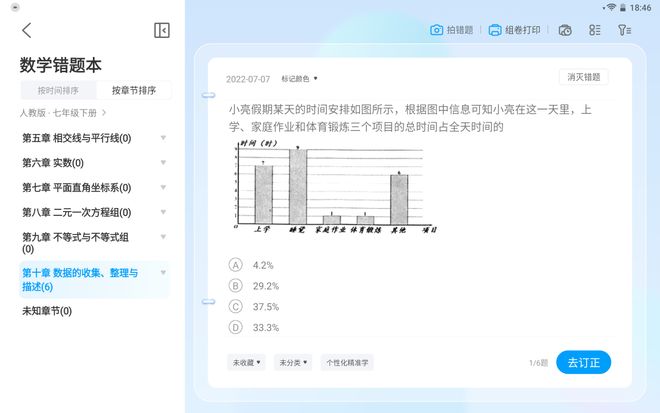Click the 1/6题 page indicator

pos(538,363)
